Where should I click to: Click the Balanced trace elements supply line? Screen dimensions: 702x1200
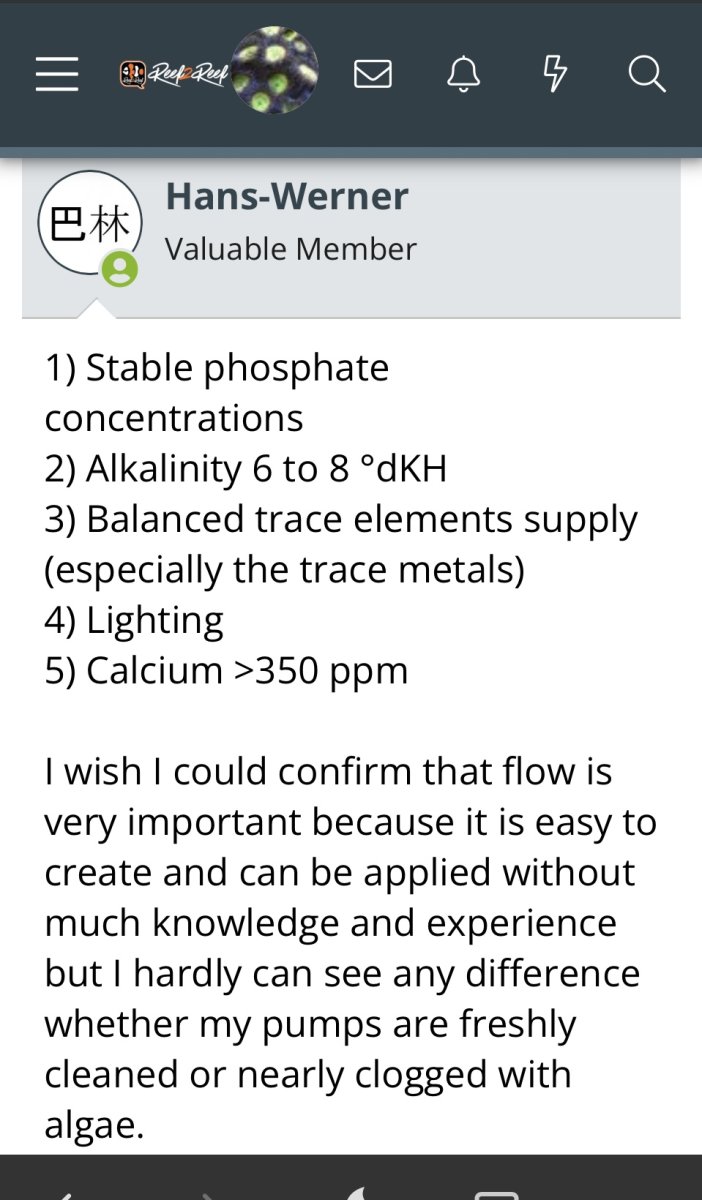tap(341, 544)
